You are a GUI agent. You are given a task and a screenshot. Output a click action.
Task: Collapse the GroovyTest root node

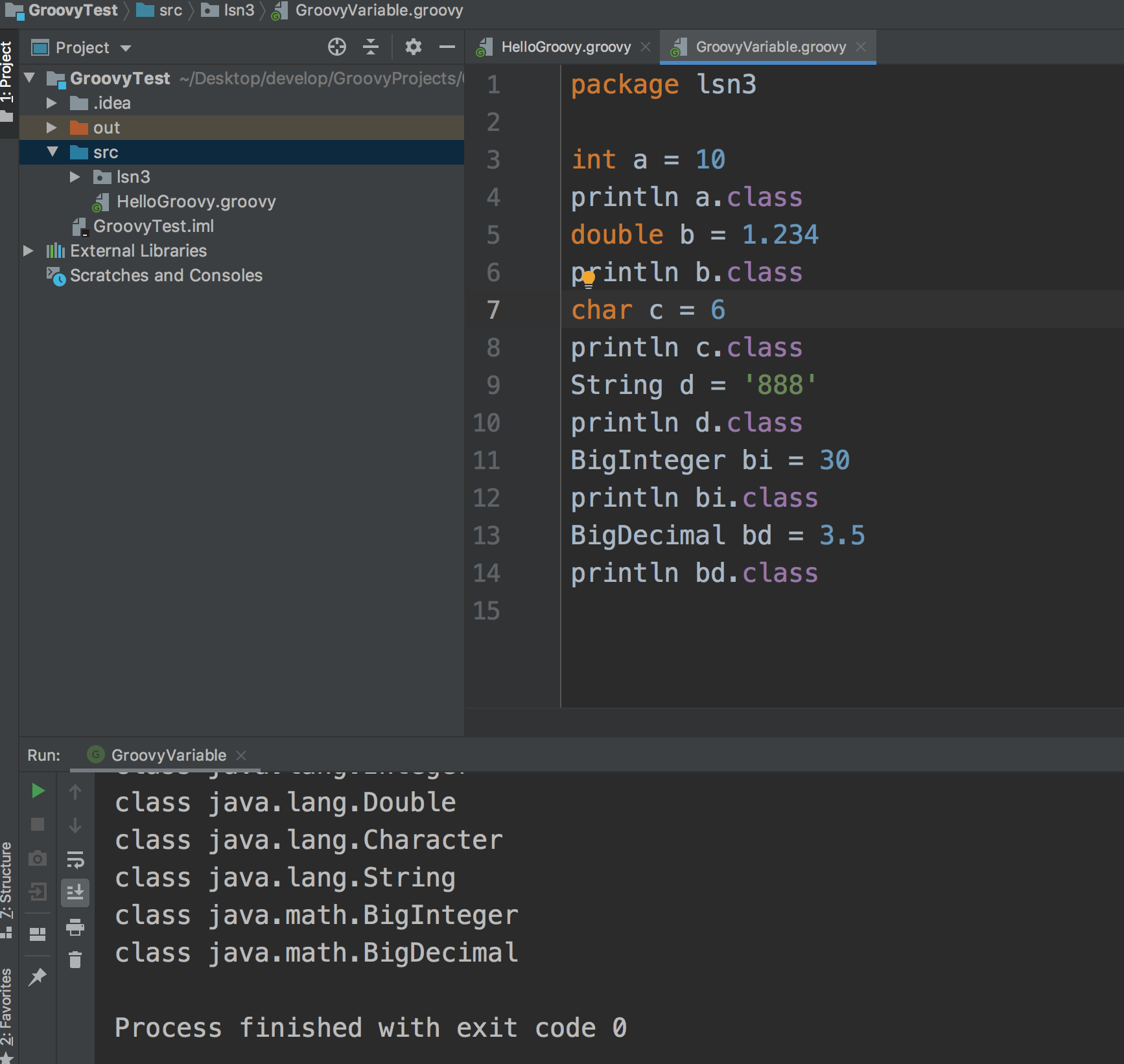coord(30,78)
